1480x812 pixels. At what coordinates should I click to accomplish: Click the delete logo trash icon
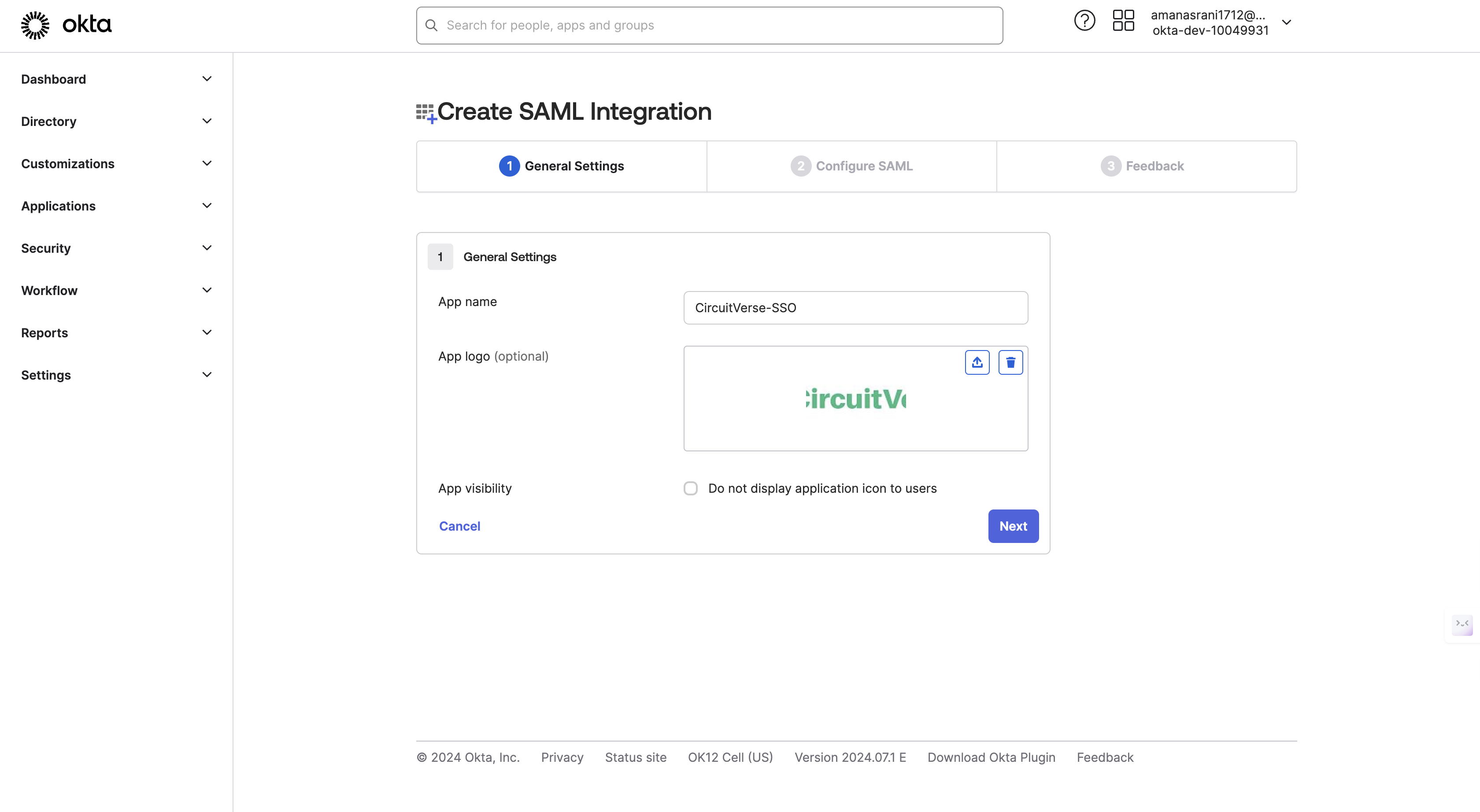click(x=1010, y=362)
